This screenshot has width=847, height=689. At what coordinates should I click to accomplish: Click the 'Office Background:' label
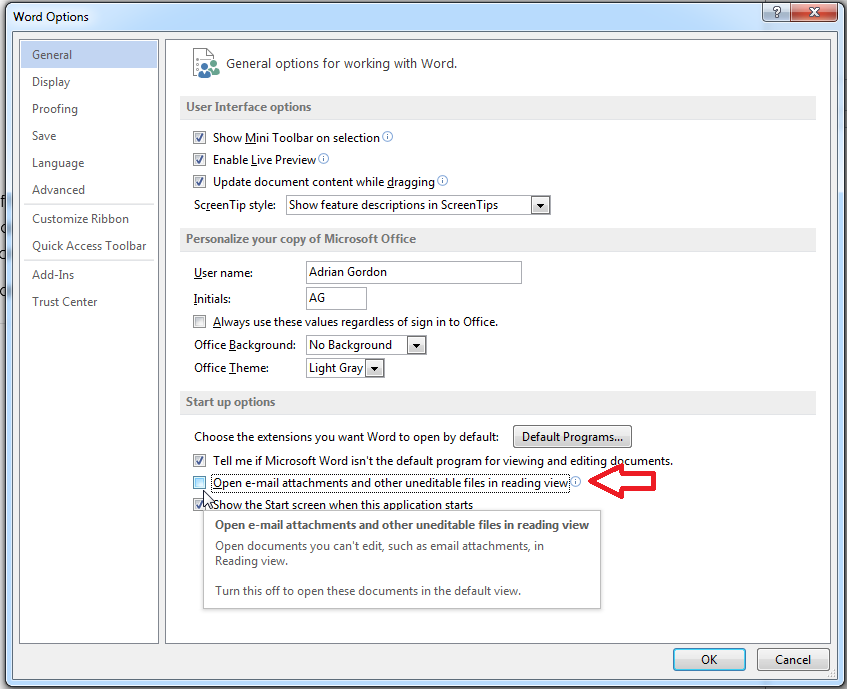click(245, 344)
